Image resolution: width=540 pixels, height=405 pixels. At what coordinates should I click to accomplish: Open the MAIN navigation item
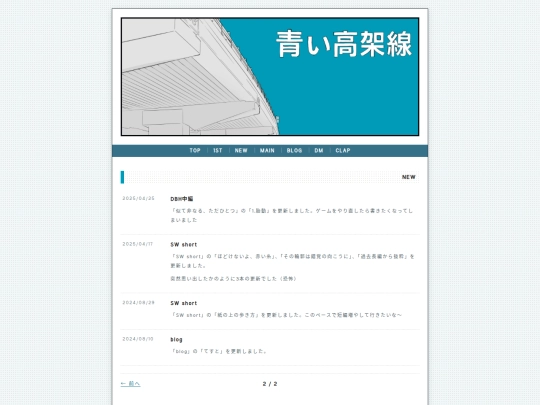pyautogui.click(x=267, y=150)
